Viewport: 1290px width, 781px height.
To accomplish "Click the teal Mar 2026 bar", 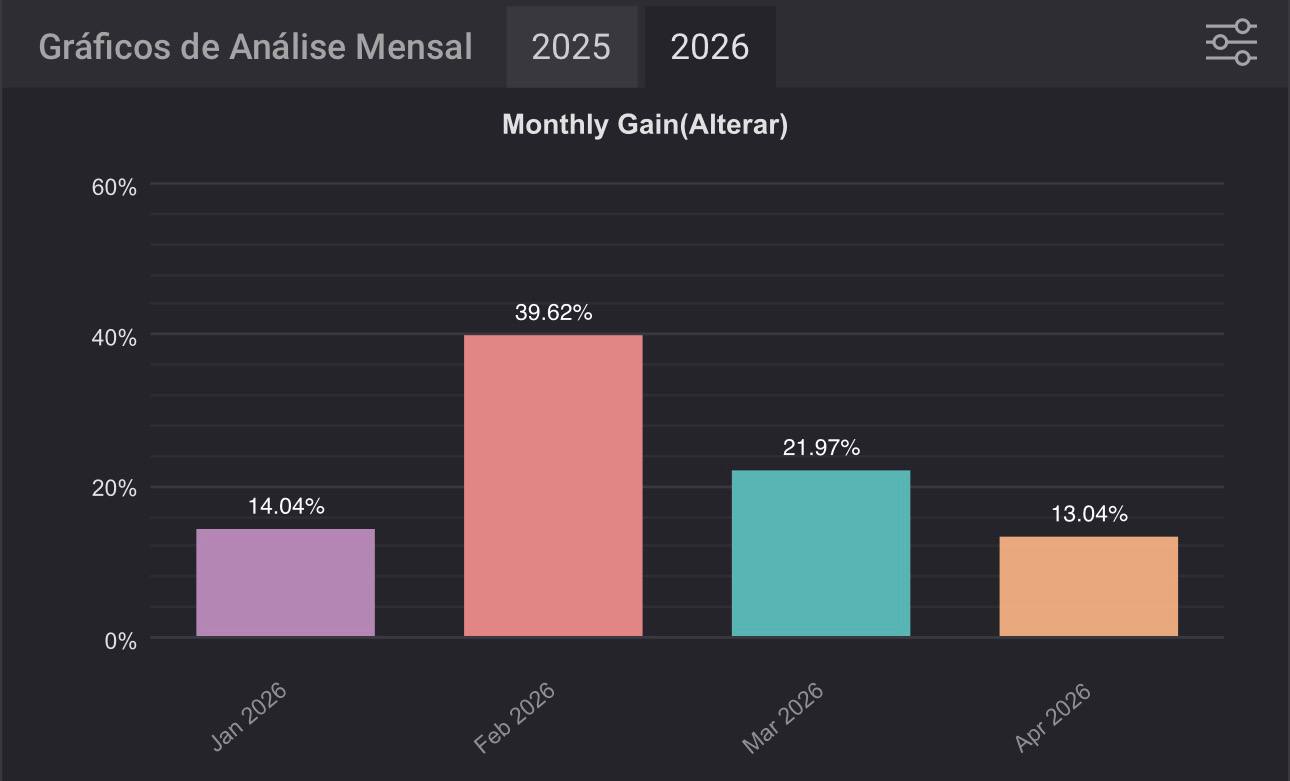I will click(x=821, y=553).
